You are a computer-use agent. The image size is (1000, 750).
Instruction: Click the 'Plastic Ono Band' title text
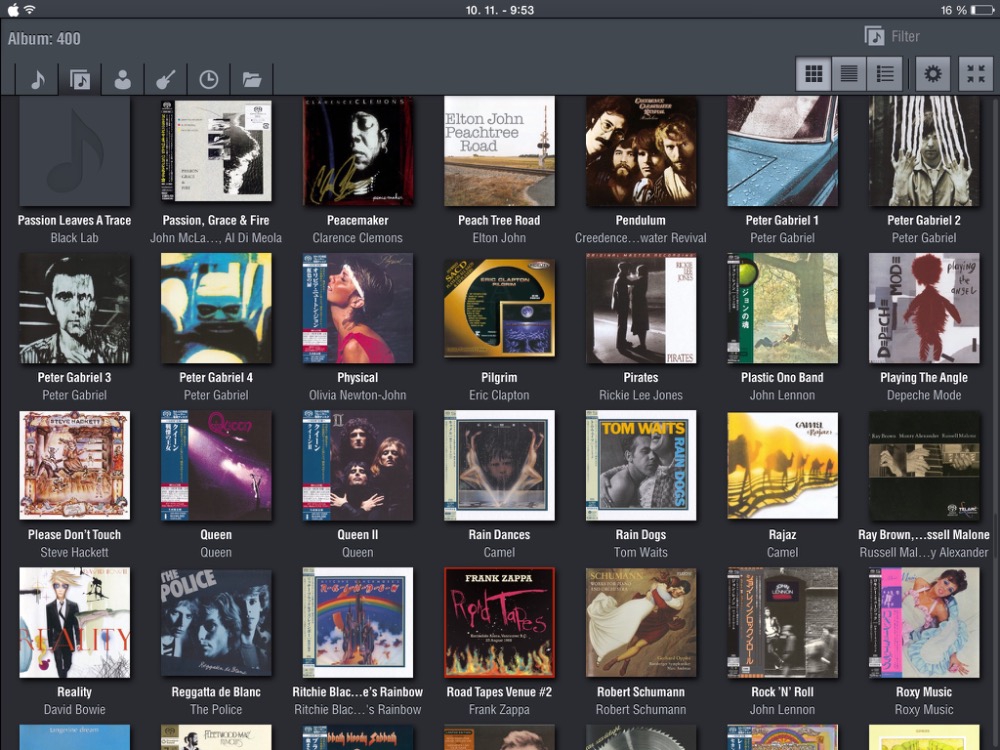[x=783, y=378]
